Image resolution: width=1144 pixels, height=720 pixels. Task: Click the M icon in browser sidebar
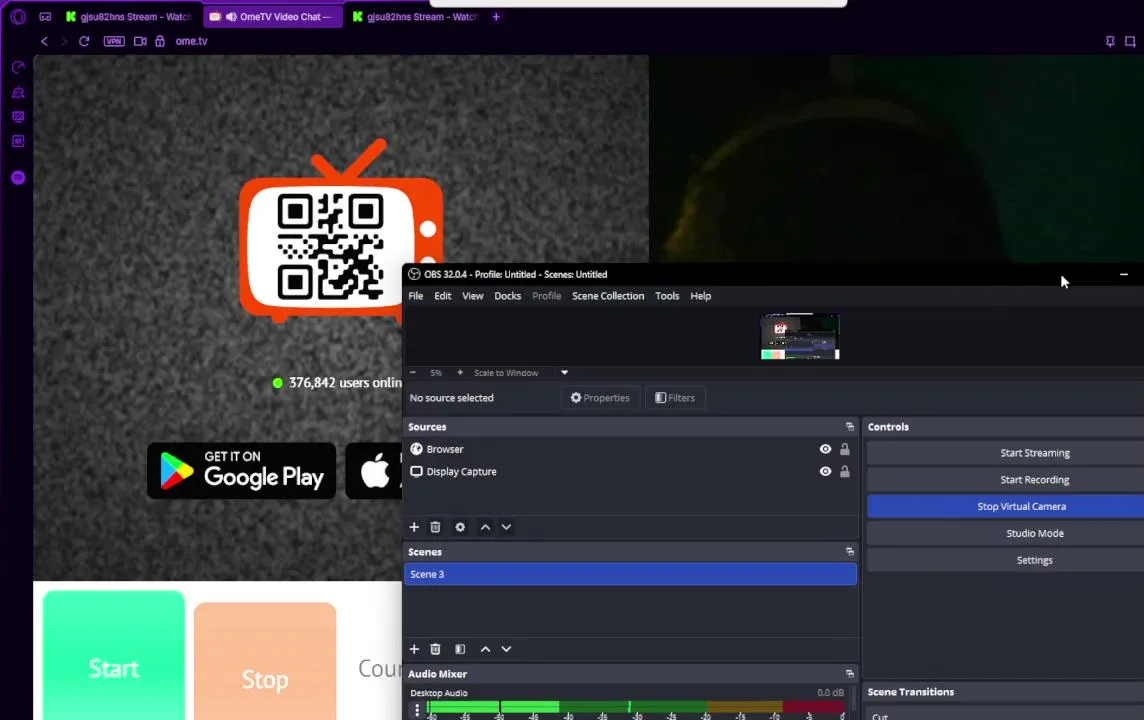click(18, 141)
